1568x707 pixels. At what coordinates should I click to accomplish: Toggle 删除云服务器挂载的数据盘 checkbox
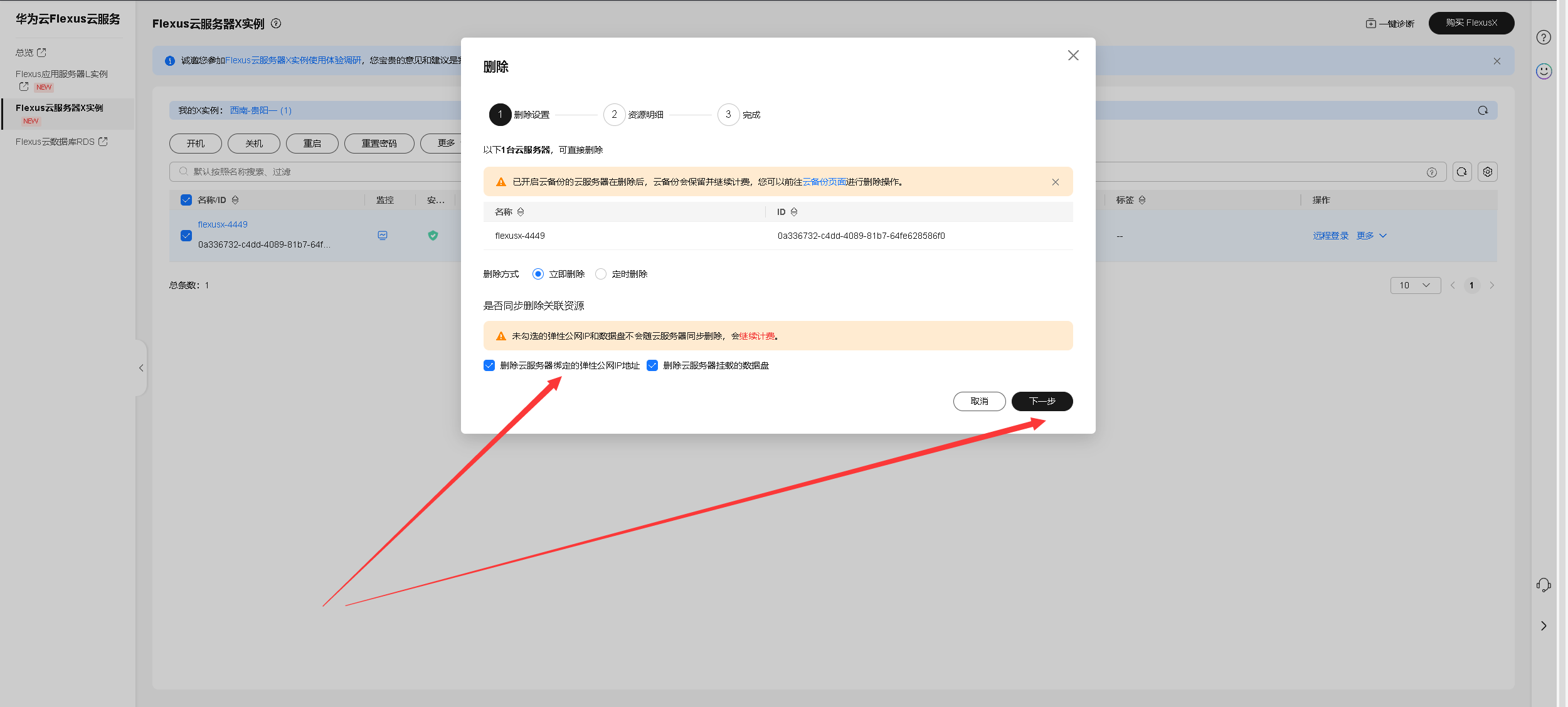click(652, 365)
